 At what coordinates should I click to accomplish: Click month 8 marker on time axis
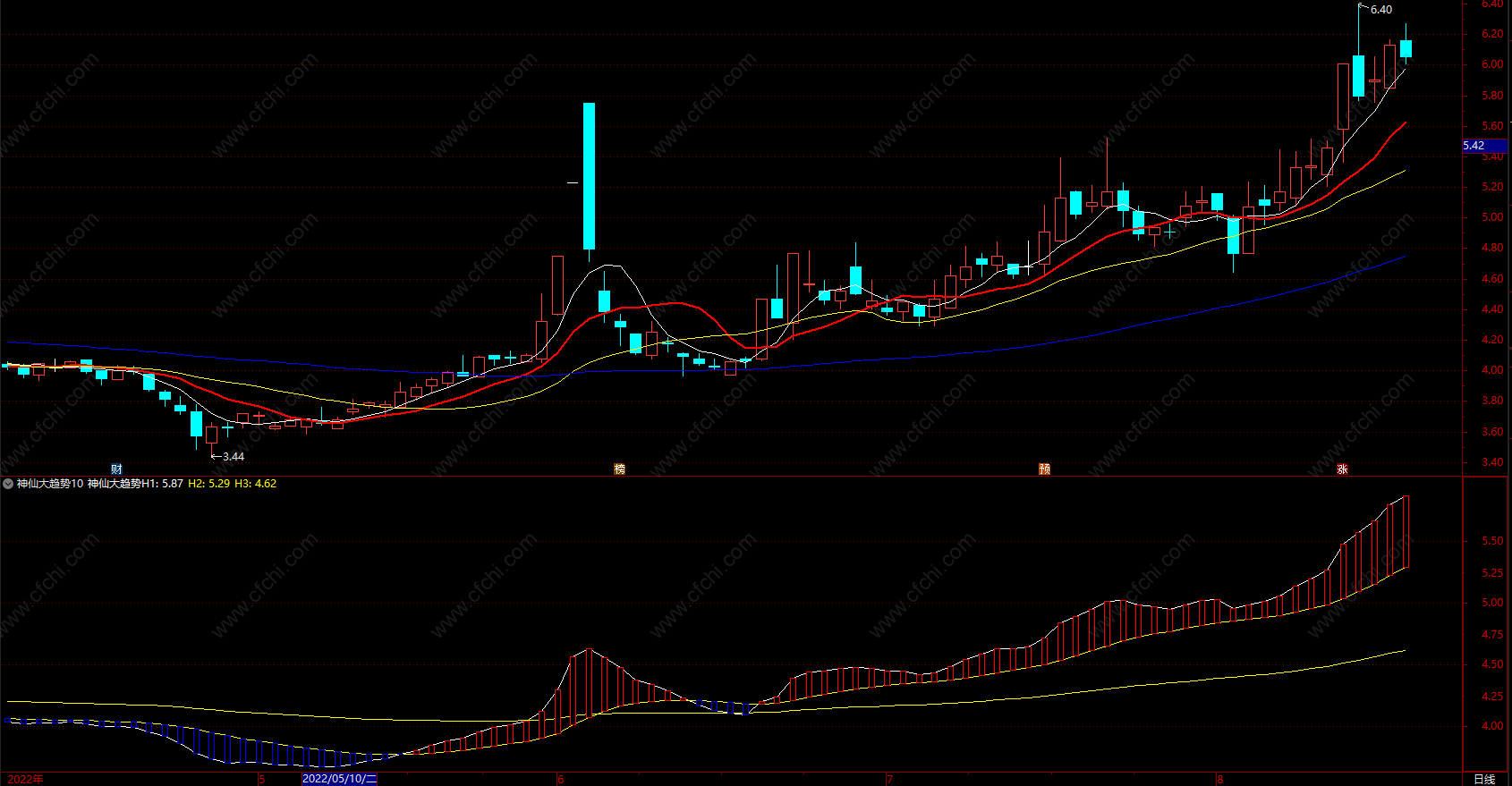coord(1219,779)
